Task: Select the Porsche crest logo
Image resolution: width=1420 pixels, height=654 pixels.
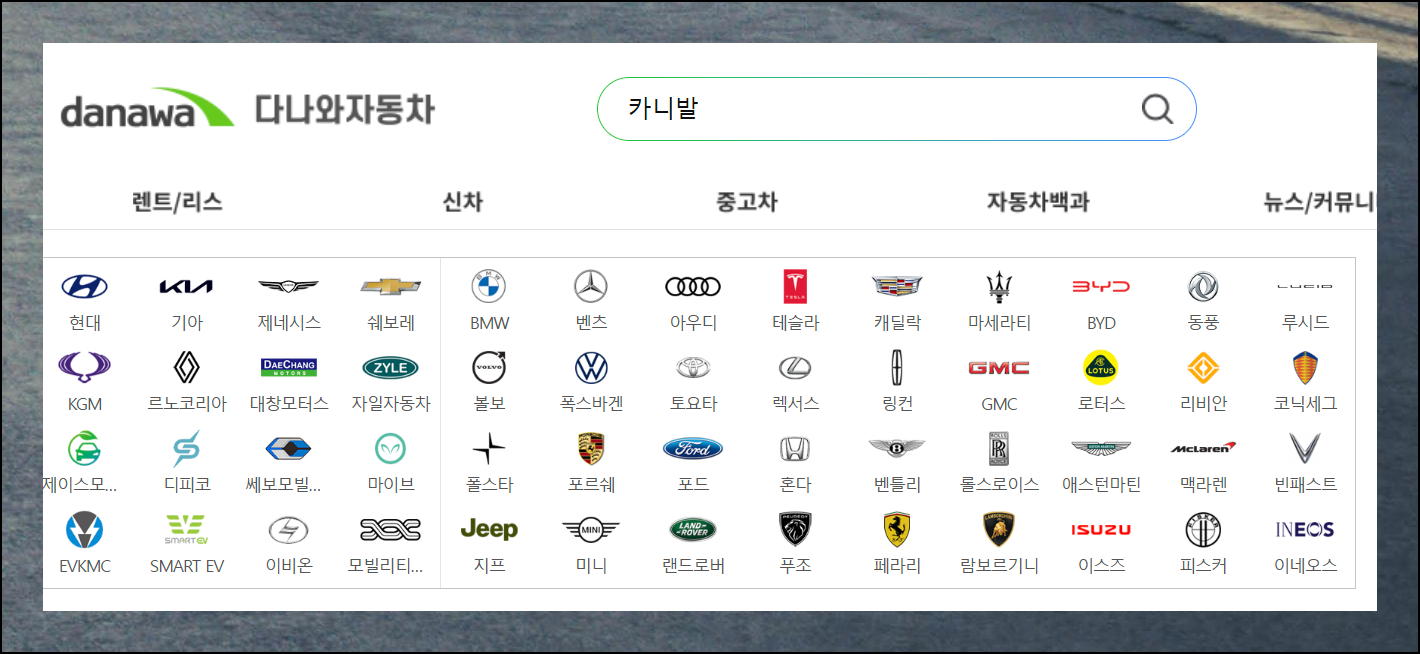Action: 591,449
